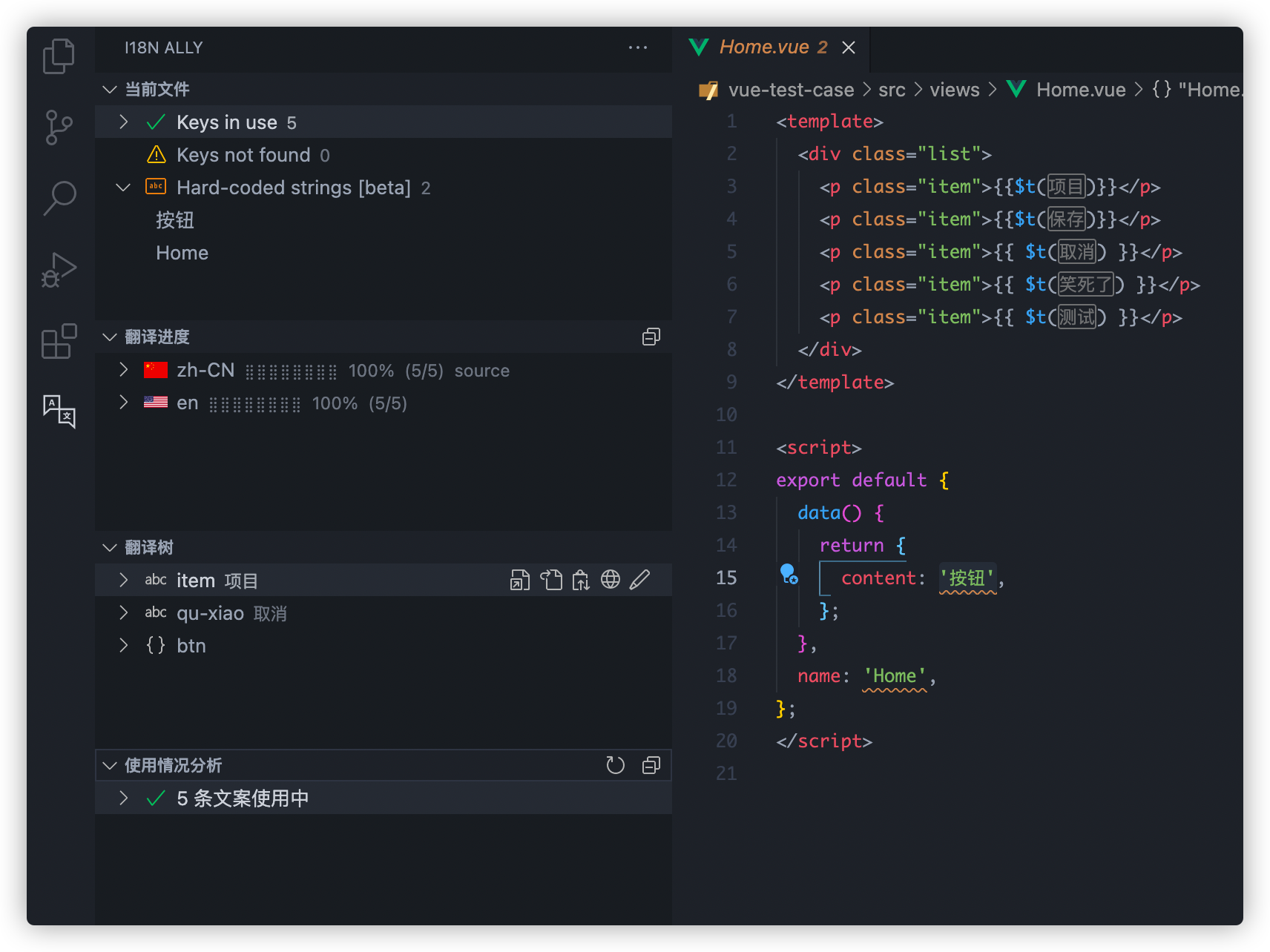Collapse all in 翻译进度 section
Image resolution: width=1270 pixels, height=952 pixels.
pos(651,337)
